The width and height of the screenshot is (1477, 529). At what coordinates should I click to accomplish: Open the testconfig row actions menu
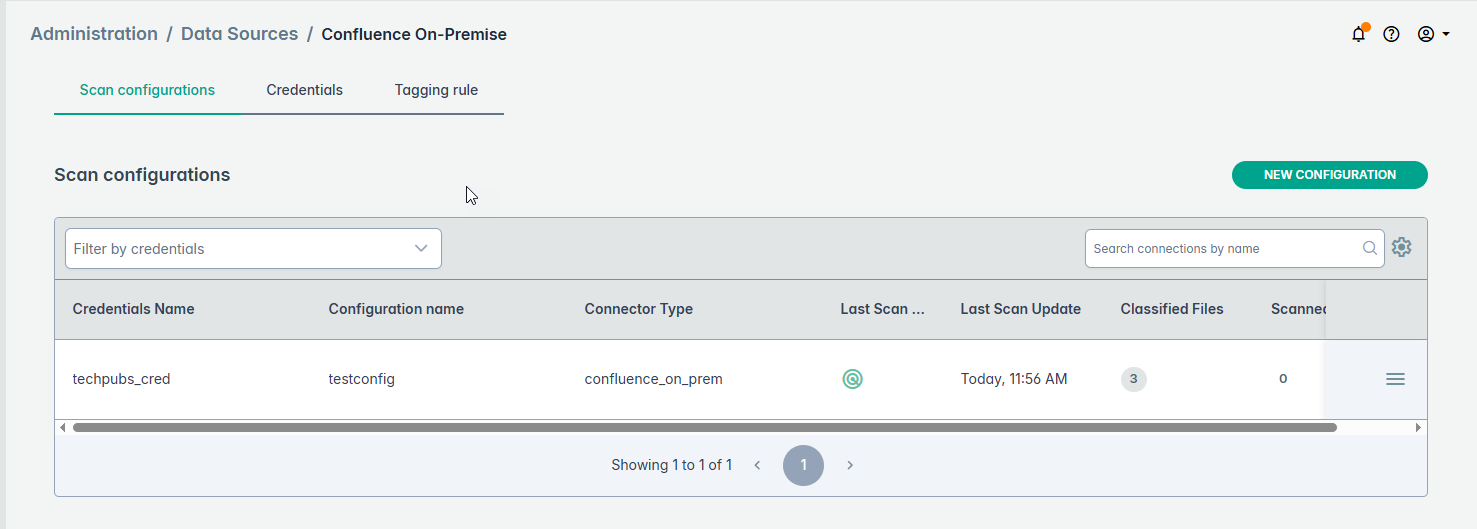1395,379
